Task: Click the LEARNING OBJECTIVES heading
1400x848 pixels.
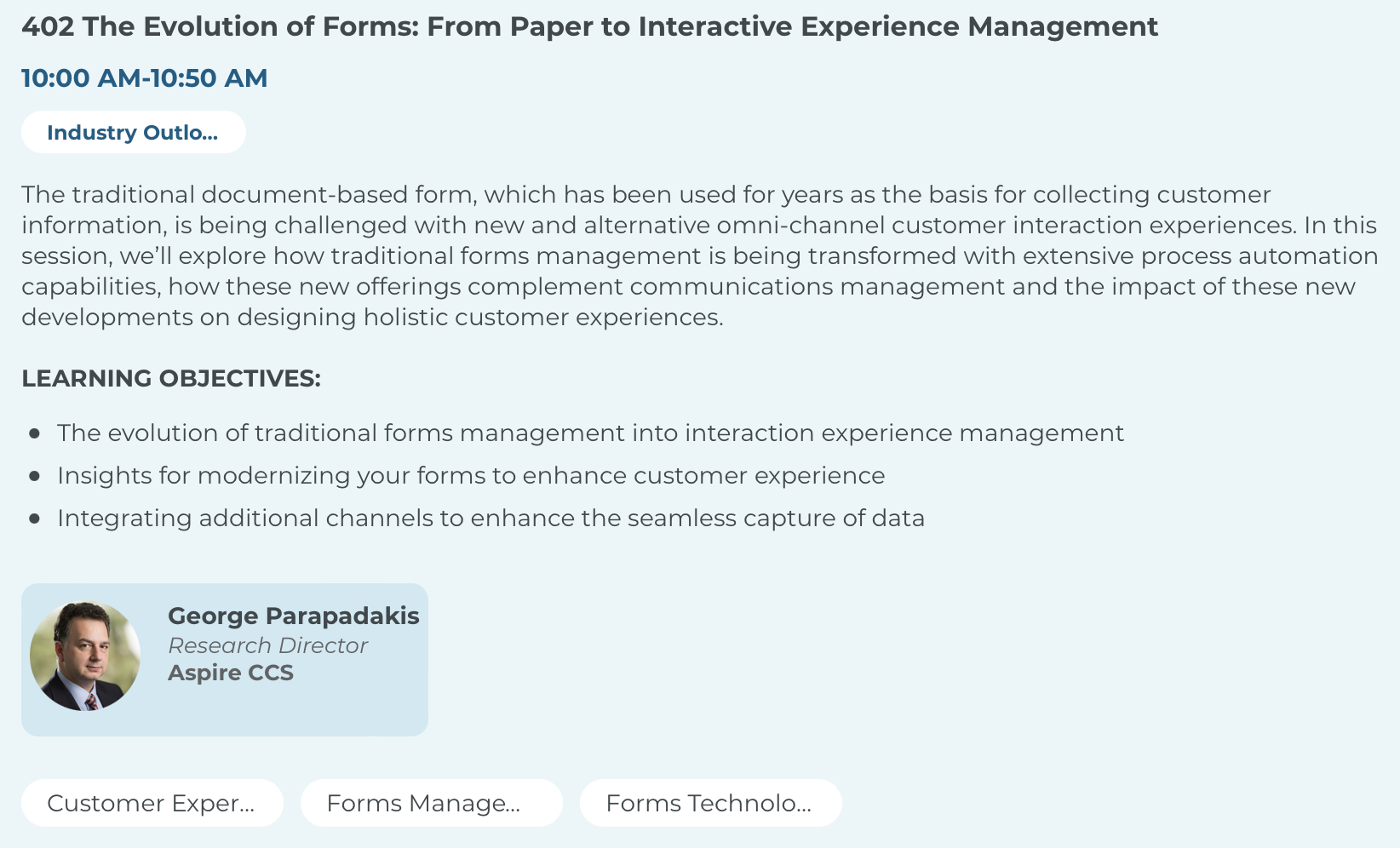Action: [x=171, y=379]
